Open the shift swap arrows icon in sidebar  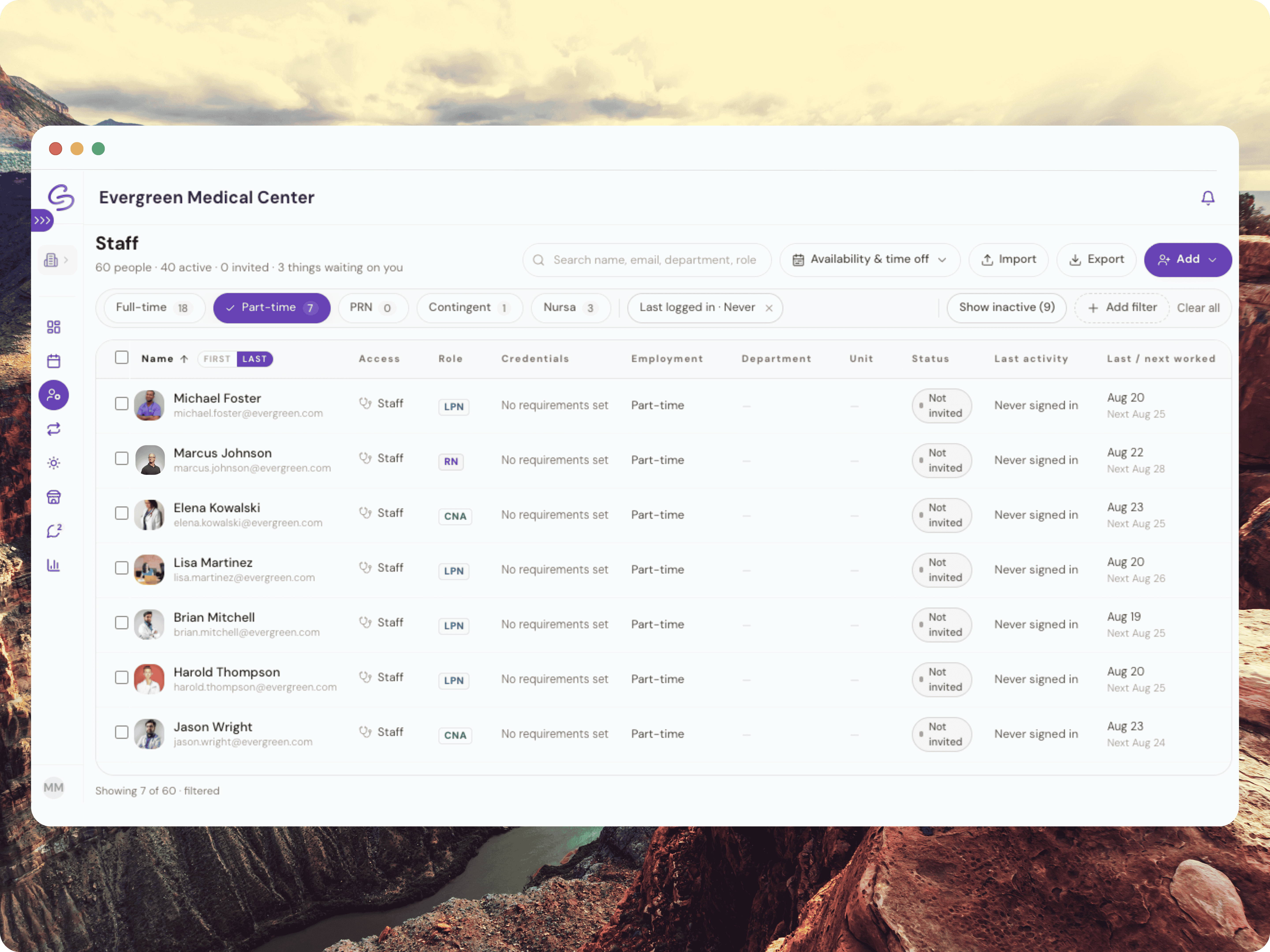coord(53,429)
